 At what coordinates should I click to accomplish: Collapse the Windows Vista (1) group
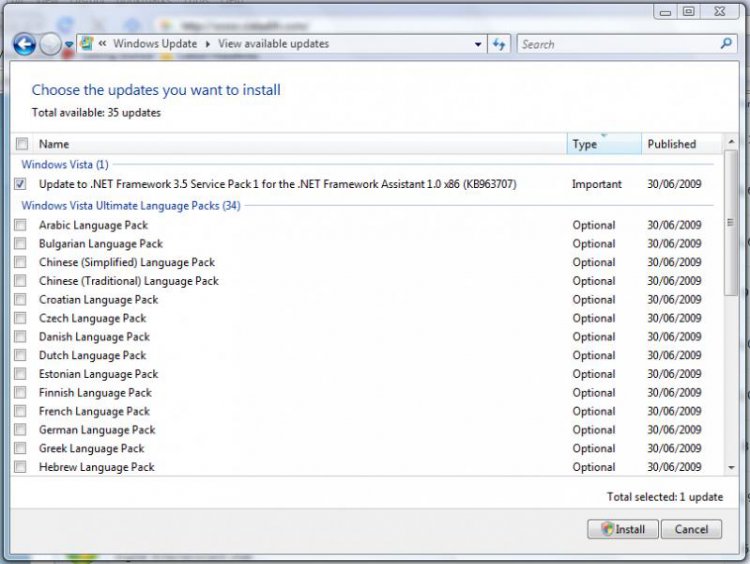click(x=65, y=165)
